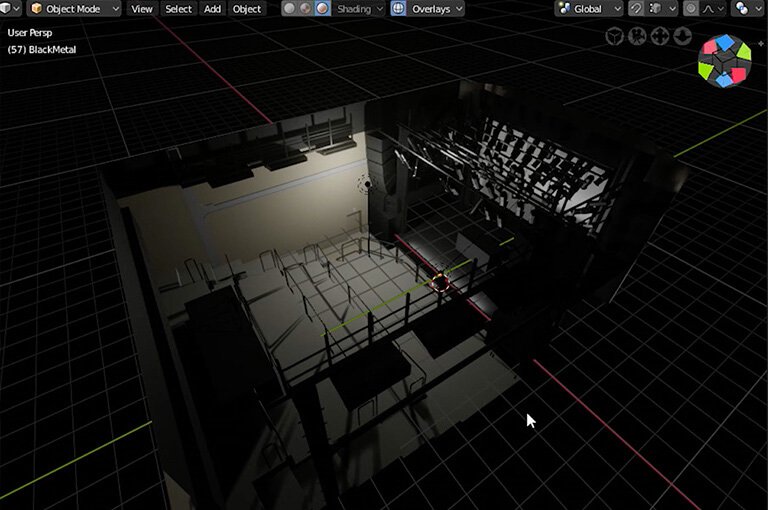This screenshot has height=510, width=768.
Task: Enable rendered viewport shading mode
Action: 322,9
